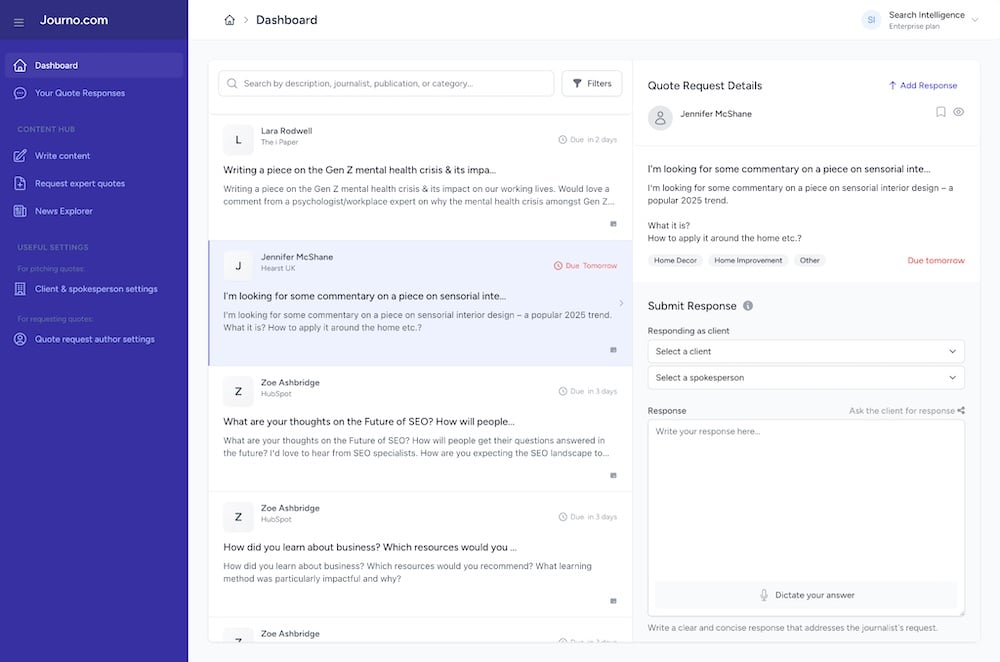Click the Add Response link
This screenshot has height=662, width=1000.
923,86
